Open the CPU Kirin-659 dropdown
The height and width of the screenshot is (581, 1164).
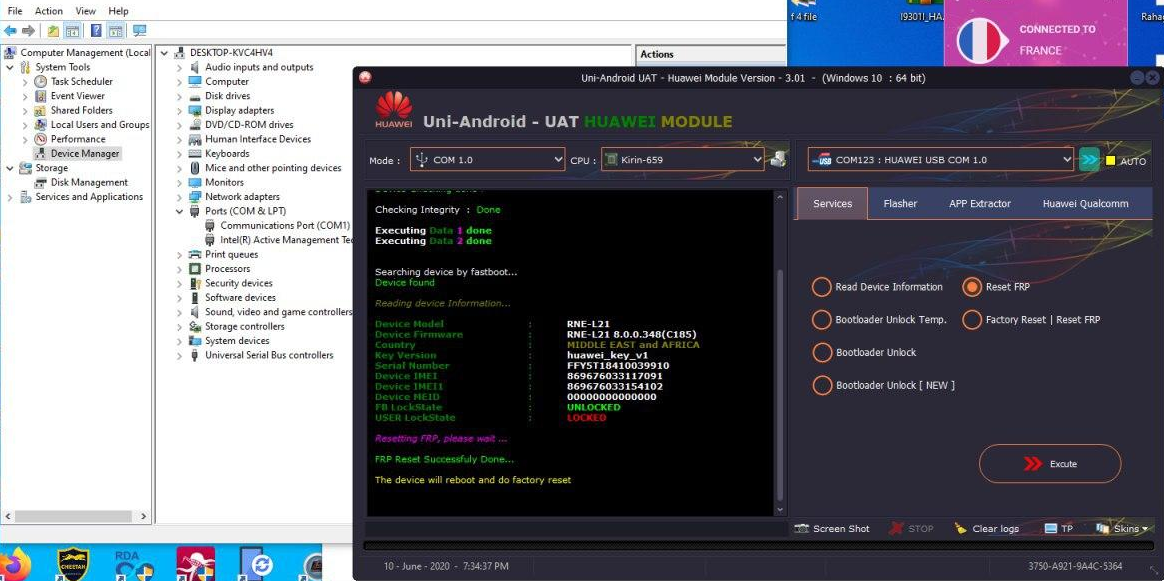682,160
